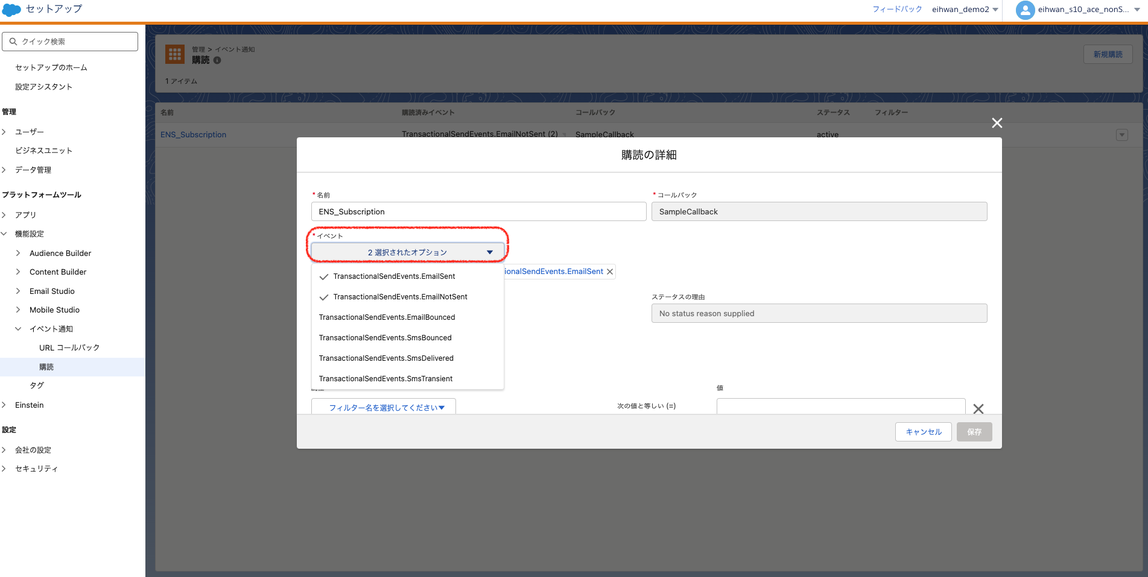Screen dimensions: 1148x577
Task: Focus the クイック検索 search box
Action: 70,42
